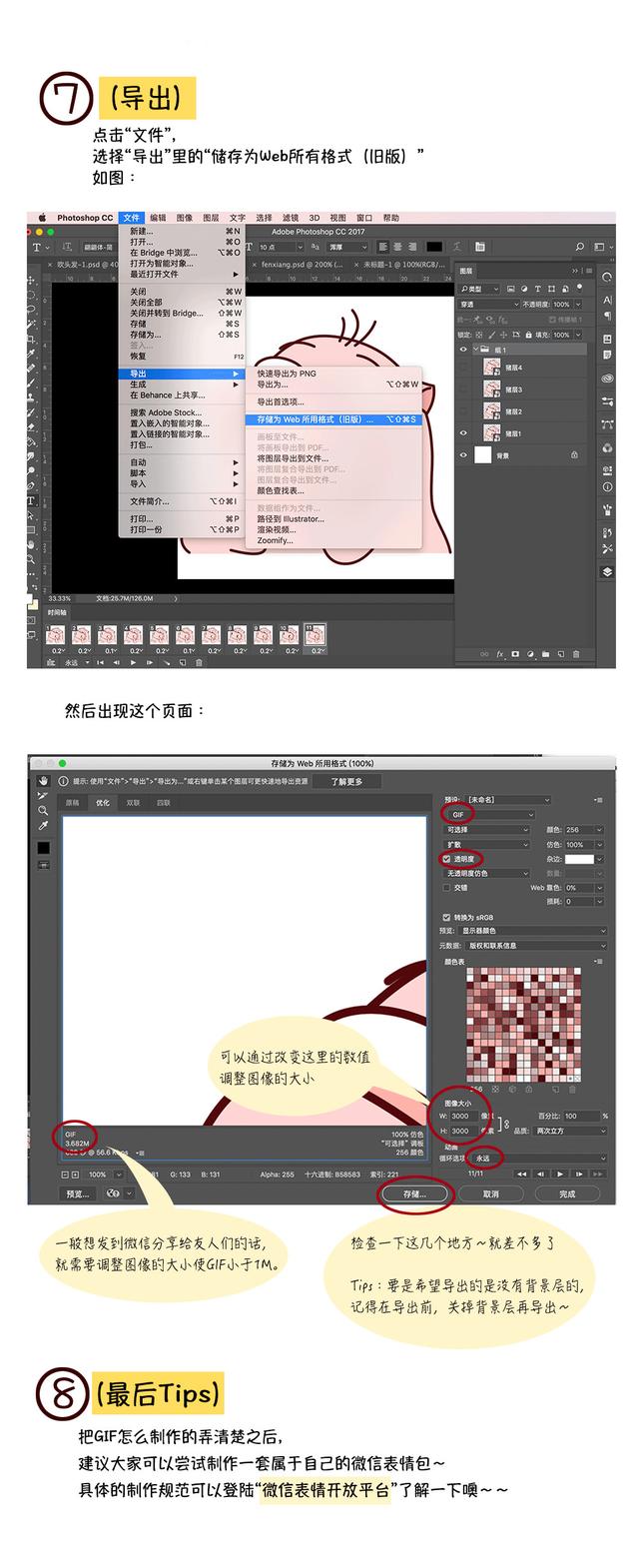This screenshot has width=639, height=1568.
Task: Click the 取消 button
Action: 490,1193
